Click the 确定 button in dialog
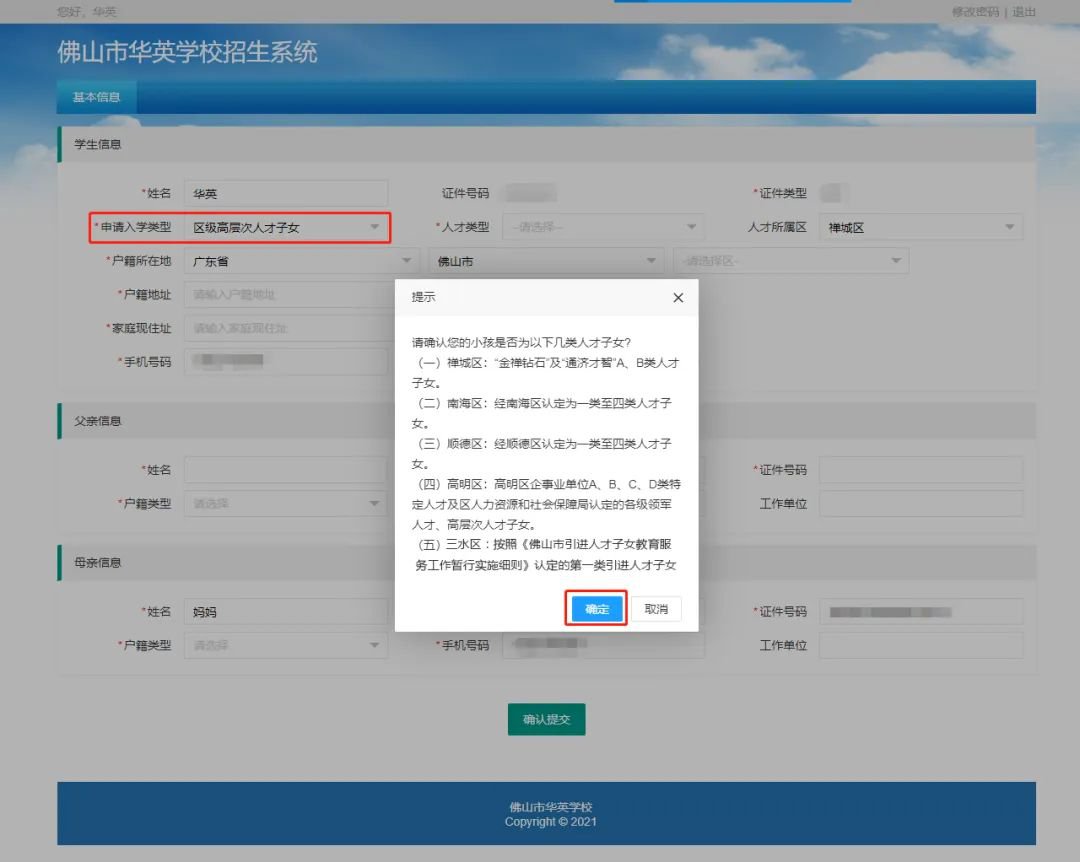 tap(597, 609)
